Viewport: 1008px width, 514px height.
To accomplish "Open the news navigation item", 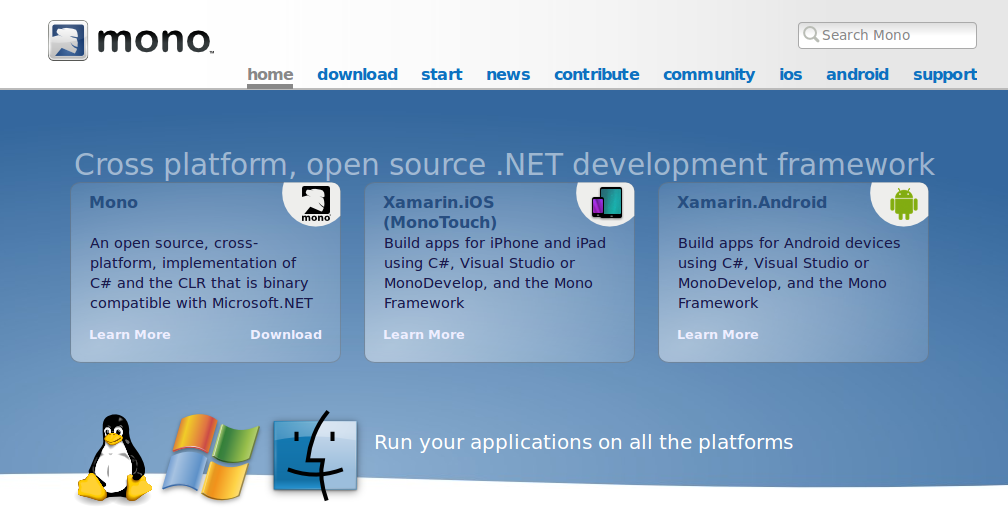I will coord(508,75).
